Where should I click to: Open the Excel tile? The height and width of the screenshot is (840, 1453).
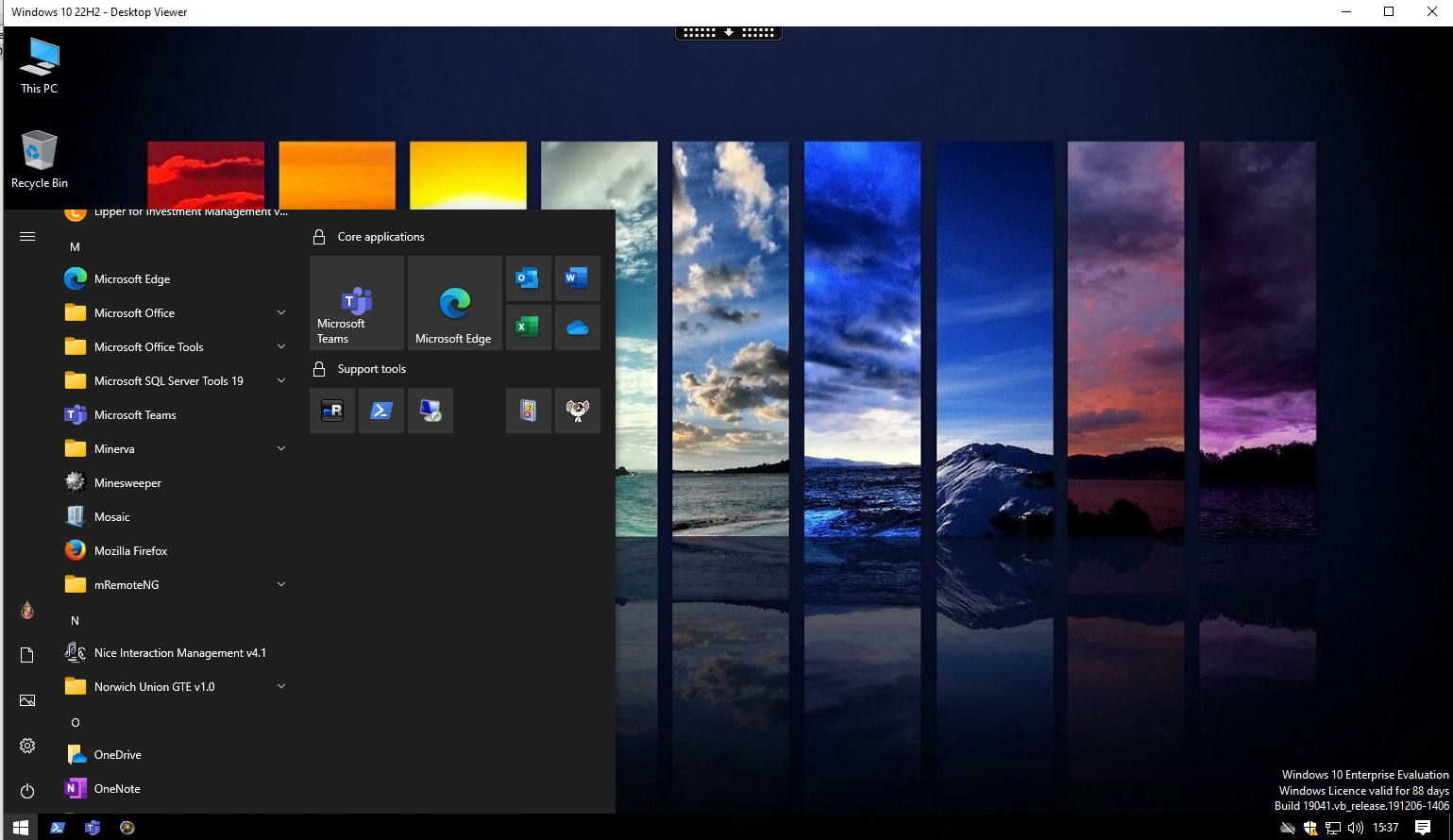[528, 328]
